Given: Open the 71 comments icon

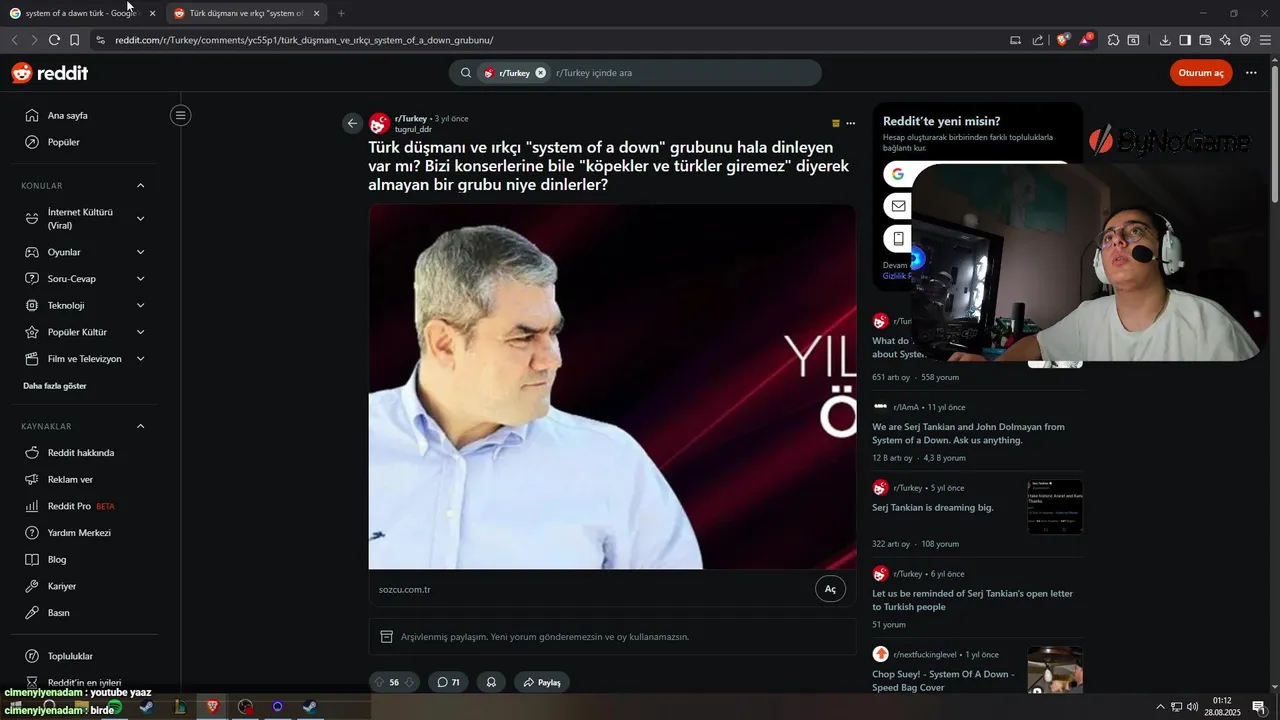Looking at the screenshot, I should pos(449,682).
